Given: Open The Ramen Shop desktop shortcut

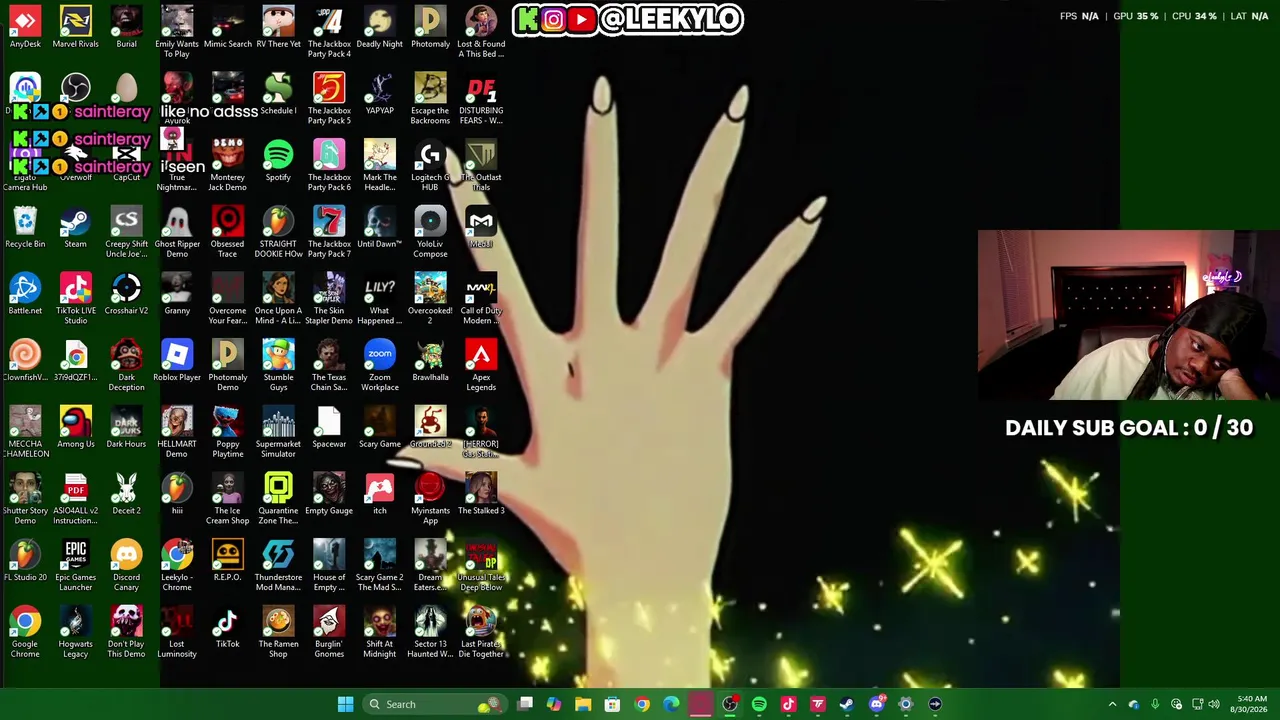Looking at the screenshot, I should [x=278, y=633].
